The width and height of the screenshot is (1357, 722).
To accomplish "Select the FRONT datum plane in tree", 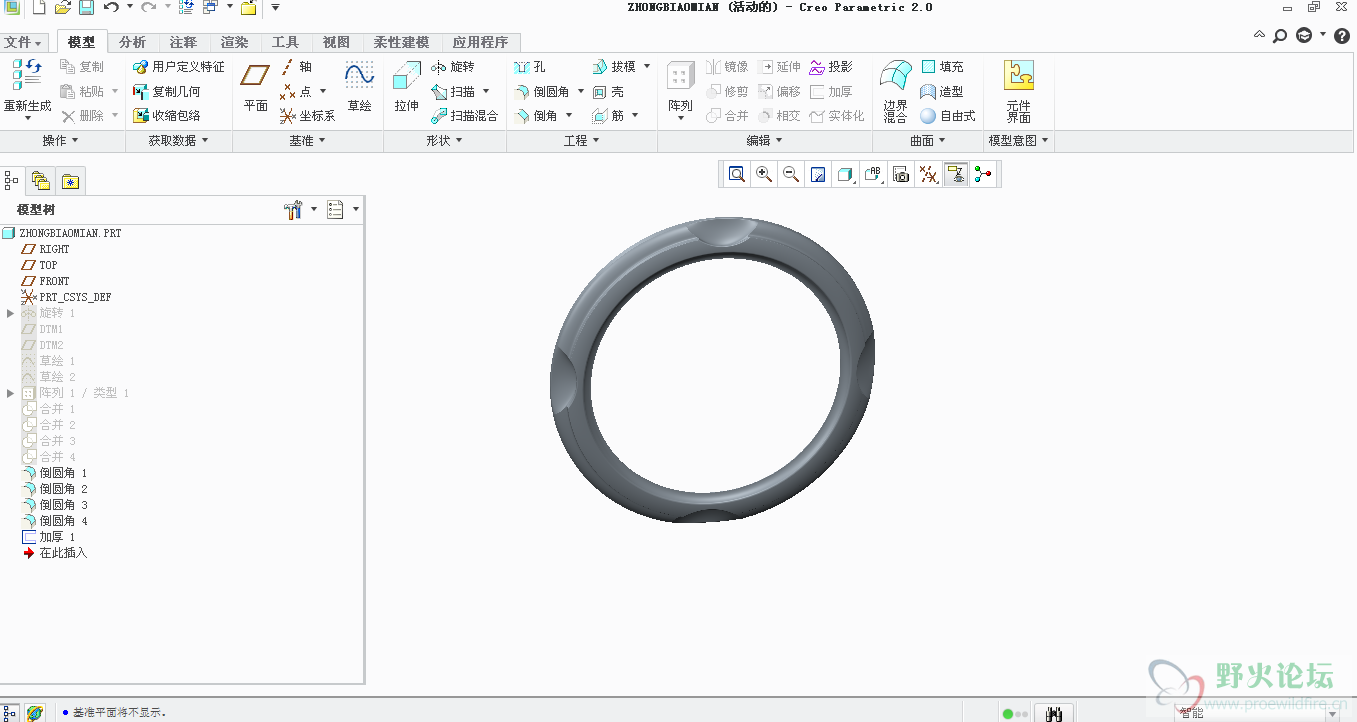I will click(46, 281).
